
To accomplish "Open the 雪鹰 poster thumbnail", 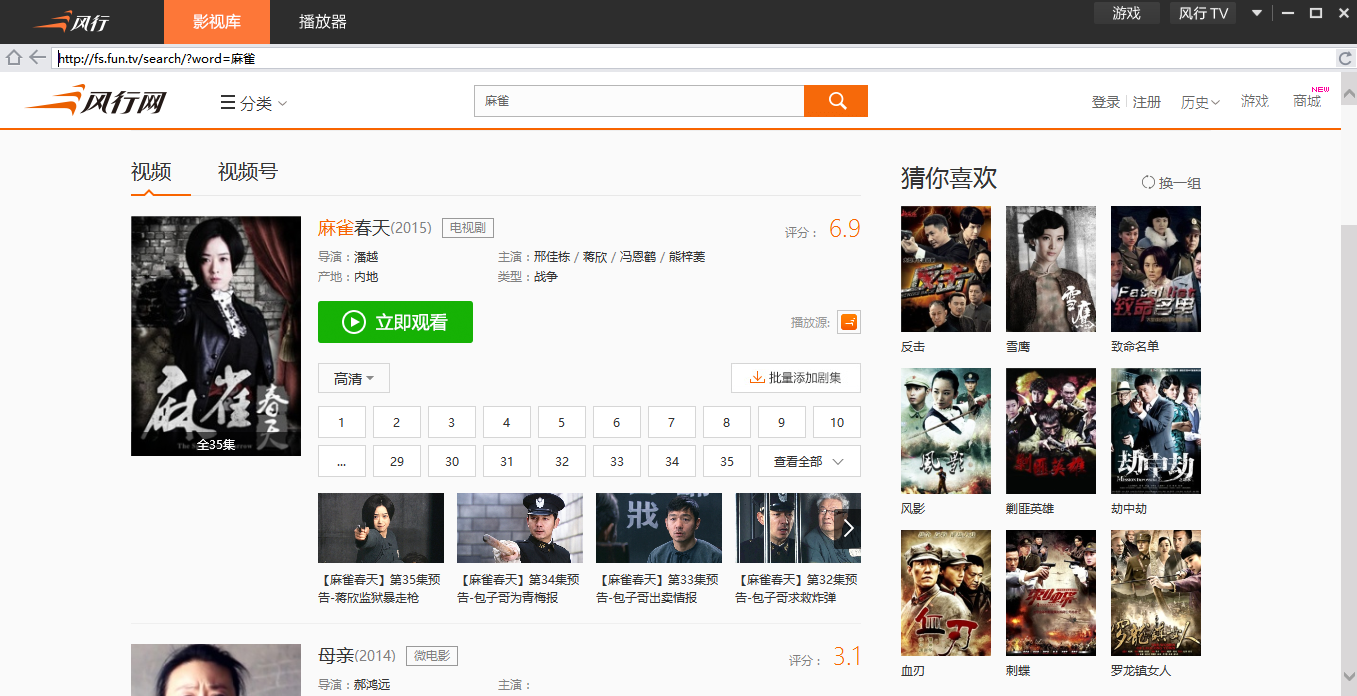I will tap(1050, 268).
